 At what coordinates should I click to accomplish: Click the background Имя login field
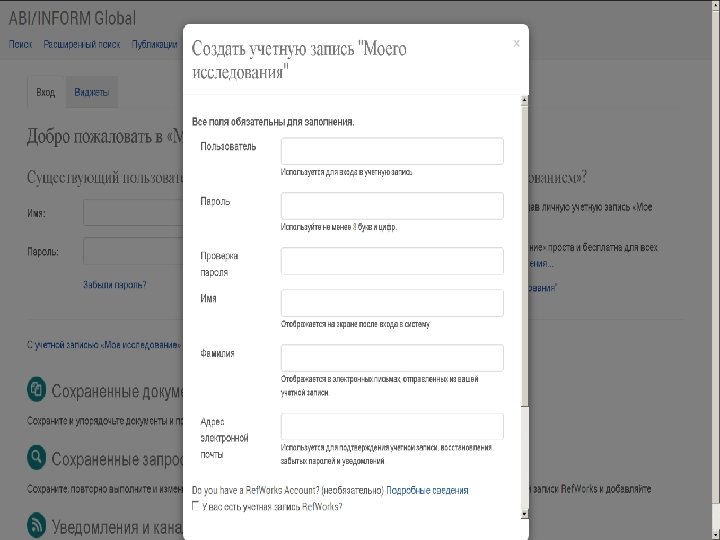[133, 213]
